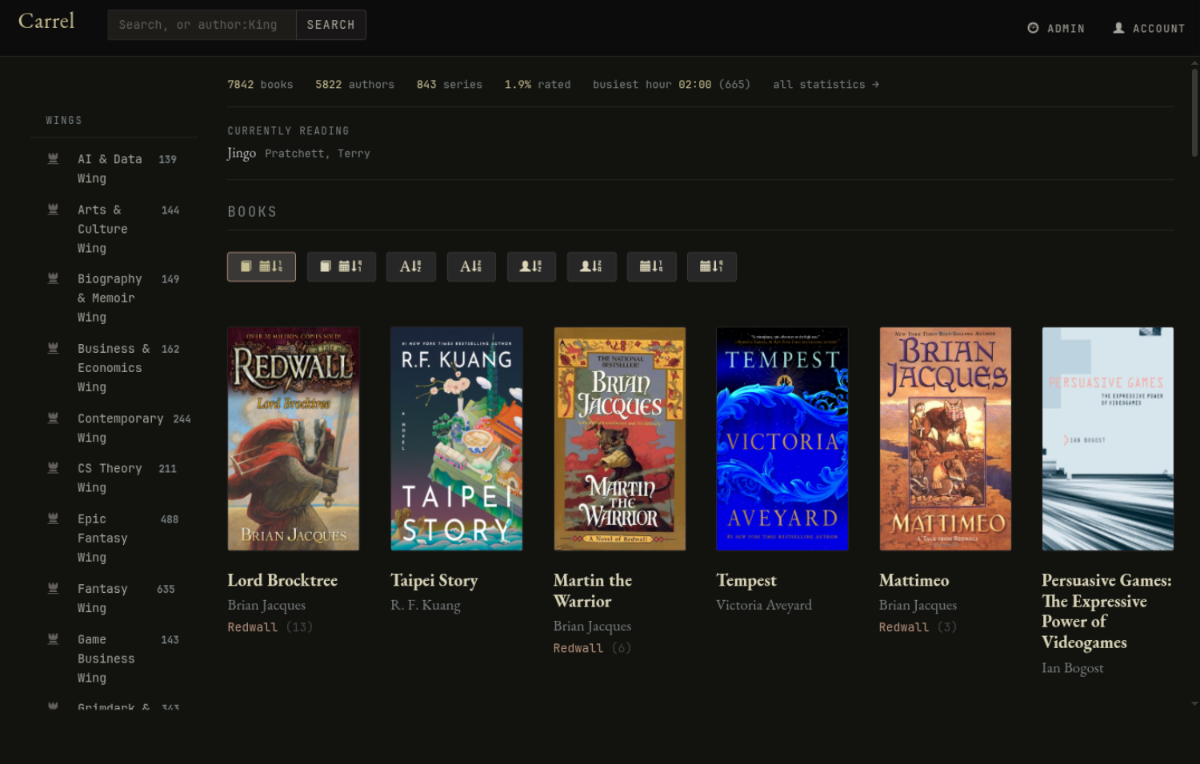Click the Taipei Story title link
Image resolution: width=1200 pixels, height=764 pixels.
(x=434, y=580)
